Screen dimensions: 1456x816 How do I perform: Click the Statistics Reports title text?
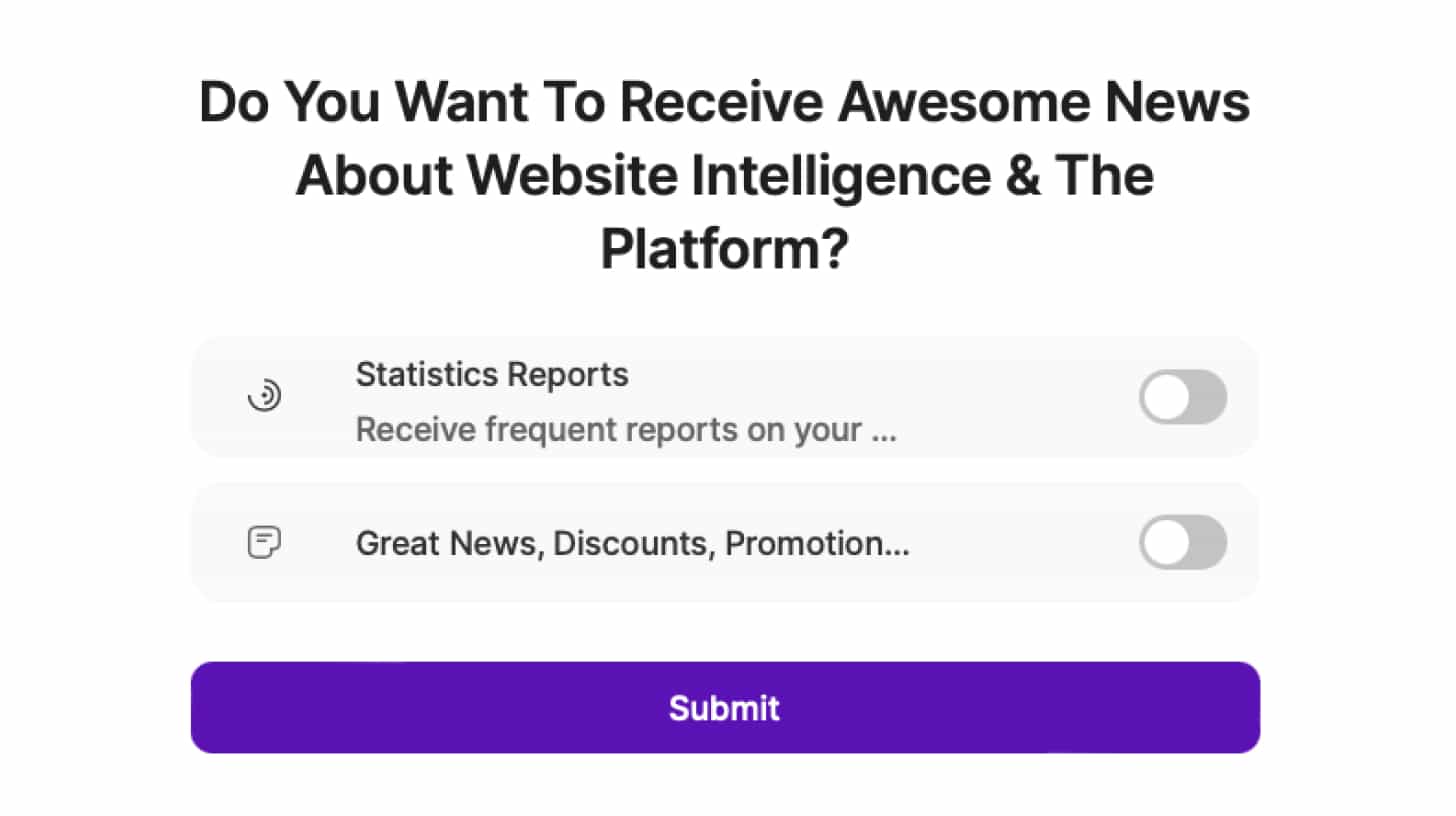pos(492,375)
